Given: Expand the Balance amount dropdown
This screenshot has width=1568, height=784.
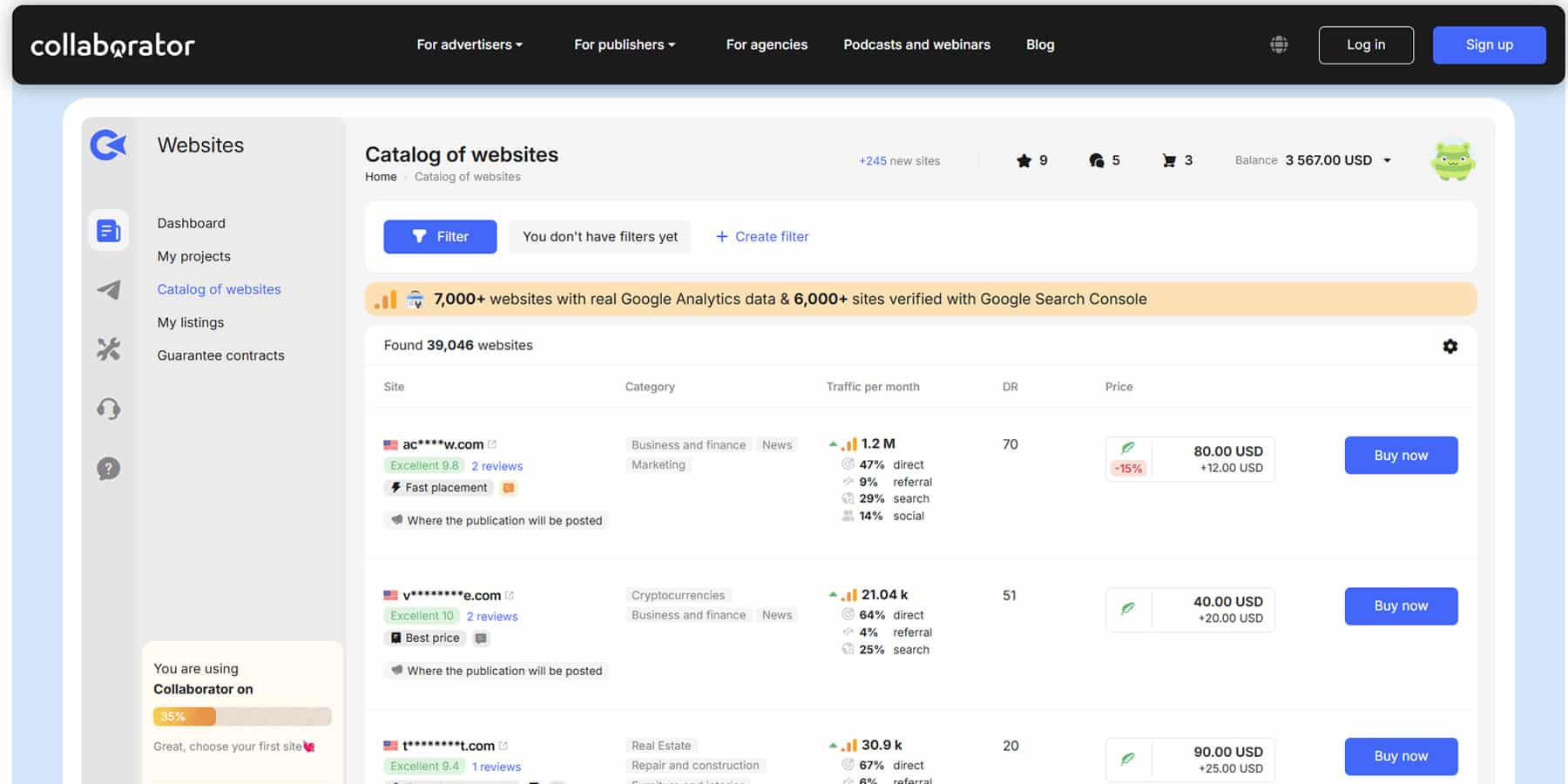Looking at the screenshot, I should pos(1387,160).
